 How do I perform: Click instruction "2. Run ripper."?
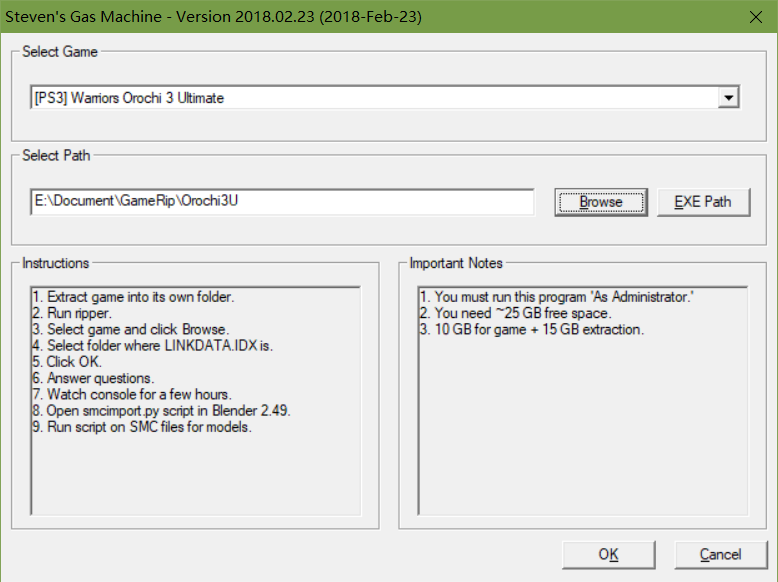(72, 313)
